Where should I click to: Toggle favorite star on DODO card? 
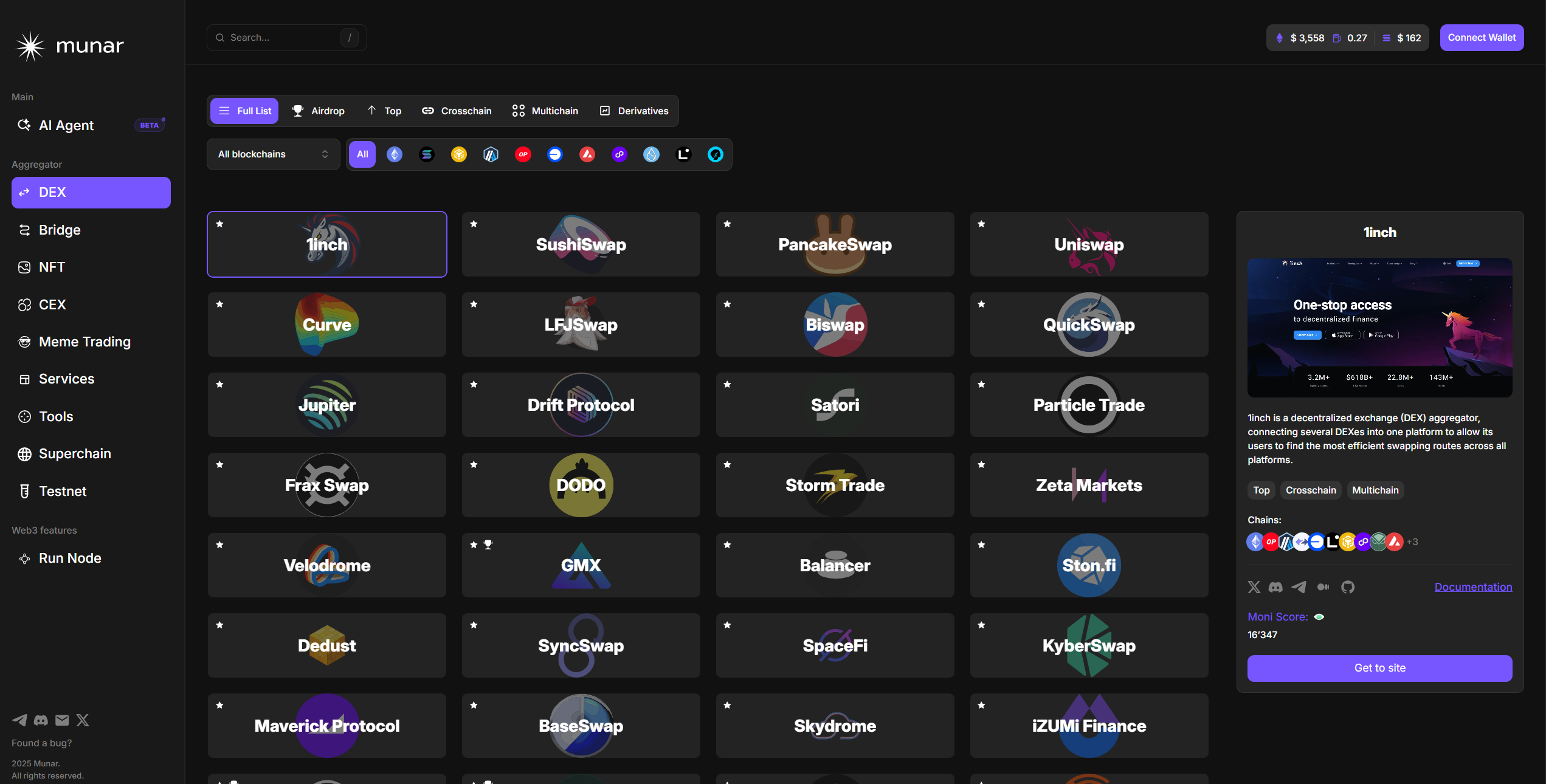(x=474, y=464)
